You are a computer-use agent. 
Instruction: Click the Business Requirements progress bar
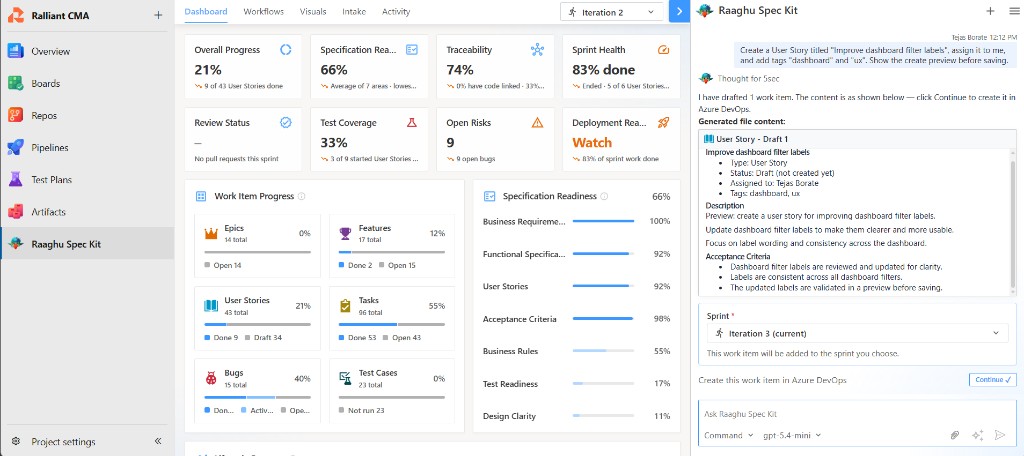(x=603, y=221)
